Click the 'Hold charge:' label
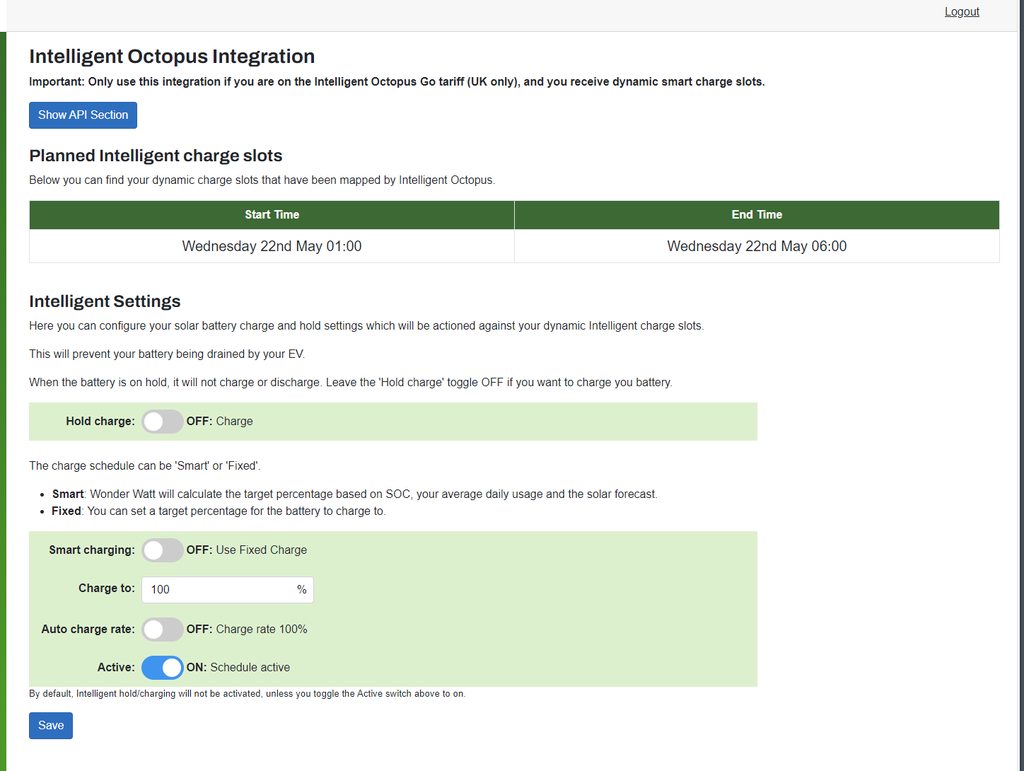1024x771 pixels. click(x=100, y=421)
